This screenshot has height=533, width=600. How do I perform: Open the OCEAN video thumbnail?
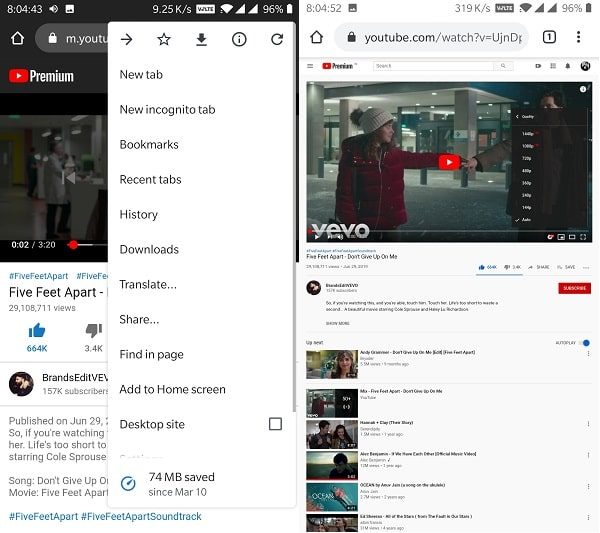(332, 497)
